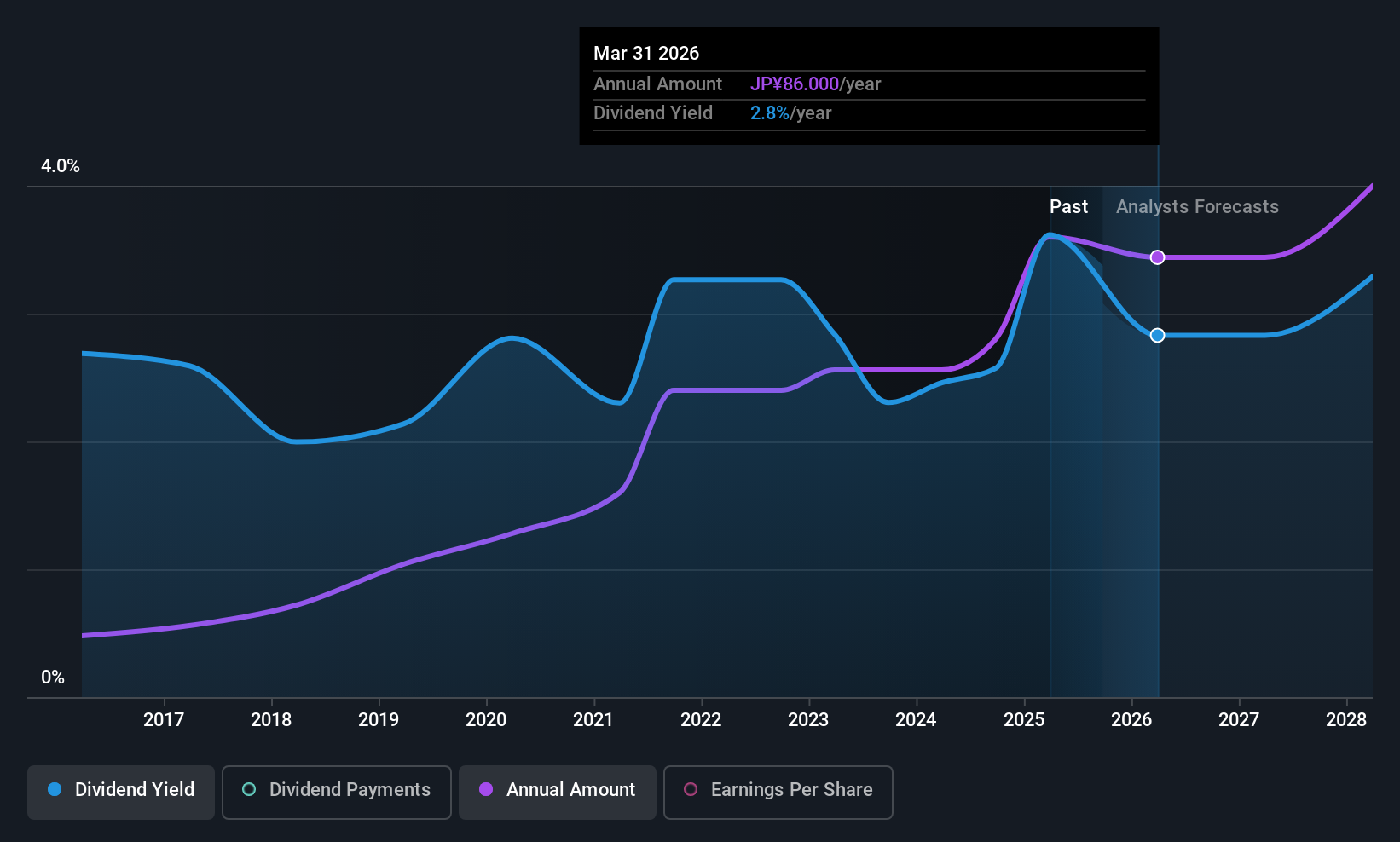The image size is (1400, 842).
Task: Select the 2023 x-axis year label
Action: tap(808, 720)
